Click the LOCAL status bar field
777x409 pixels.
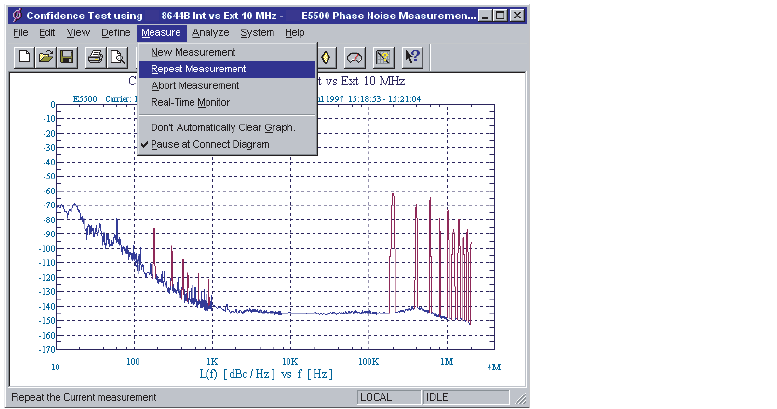click(388, 398)
